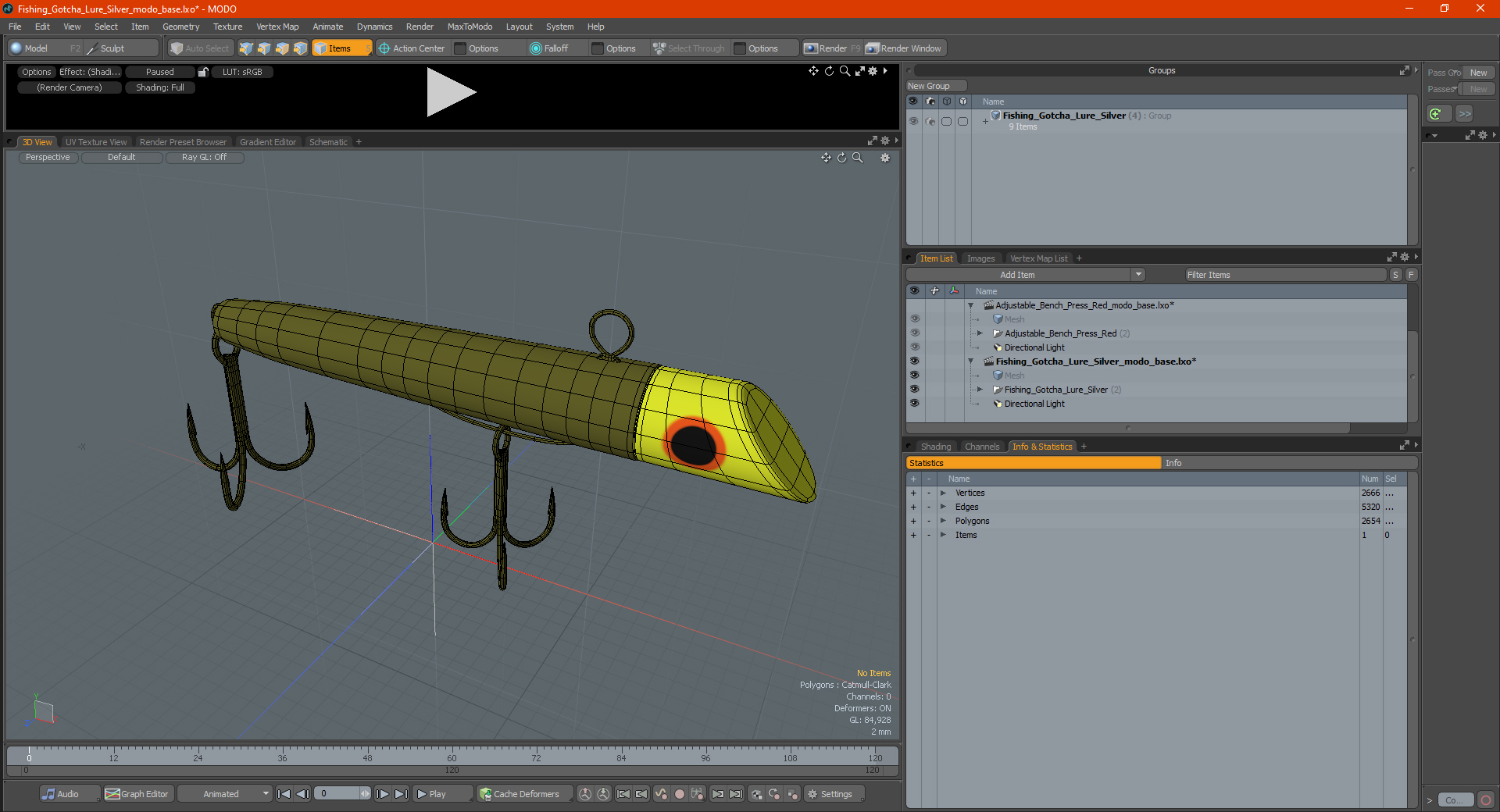Open the Add Item dropdown

tap(1026, 275)
